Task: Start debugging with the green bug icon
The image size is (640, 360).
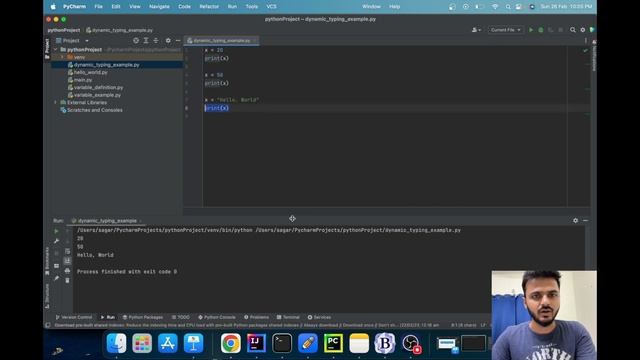Action: [x=541, y=30]
